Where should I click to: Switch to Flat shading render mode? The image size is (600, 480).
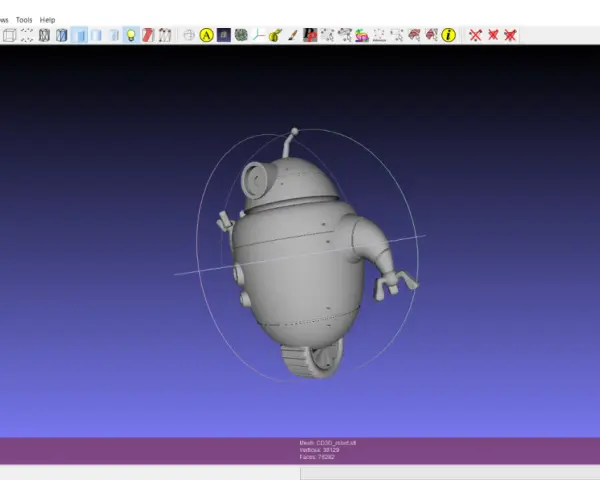96,35
